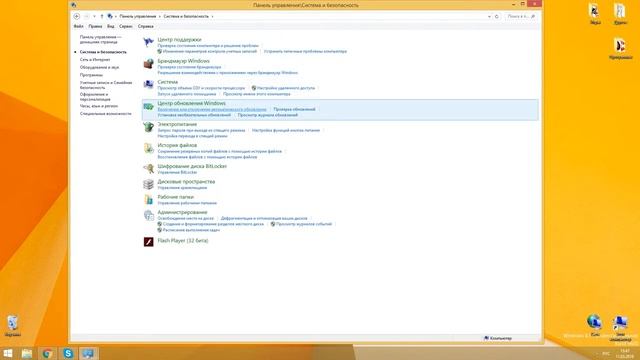640x360 pixels.
Task: Click the address bar refresh button
Action: [497, 16]
